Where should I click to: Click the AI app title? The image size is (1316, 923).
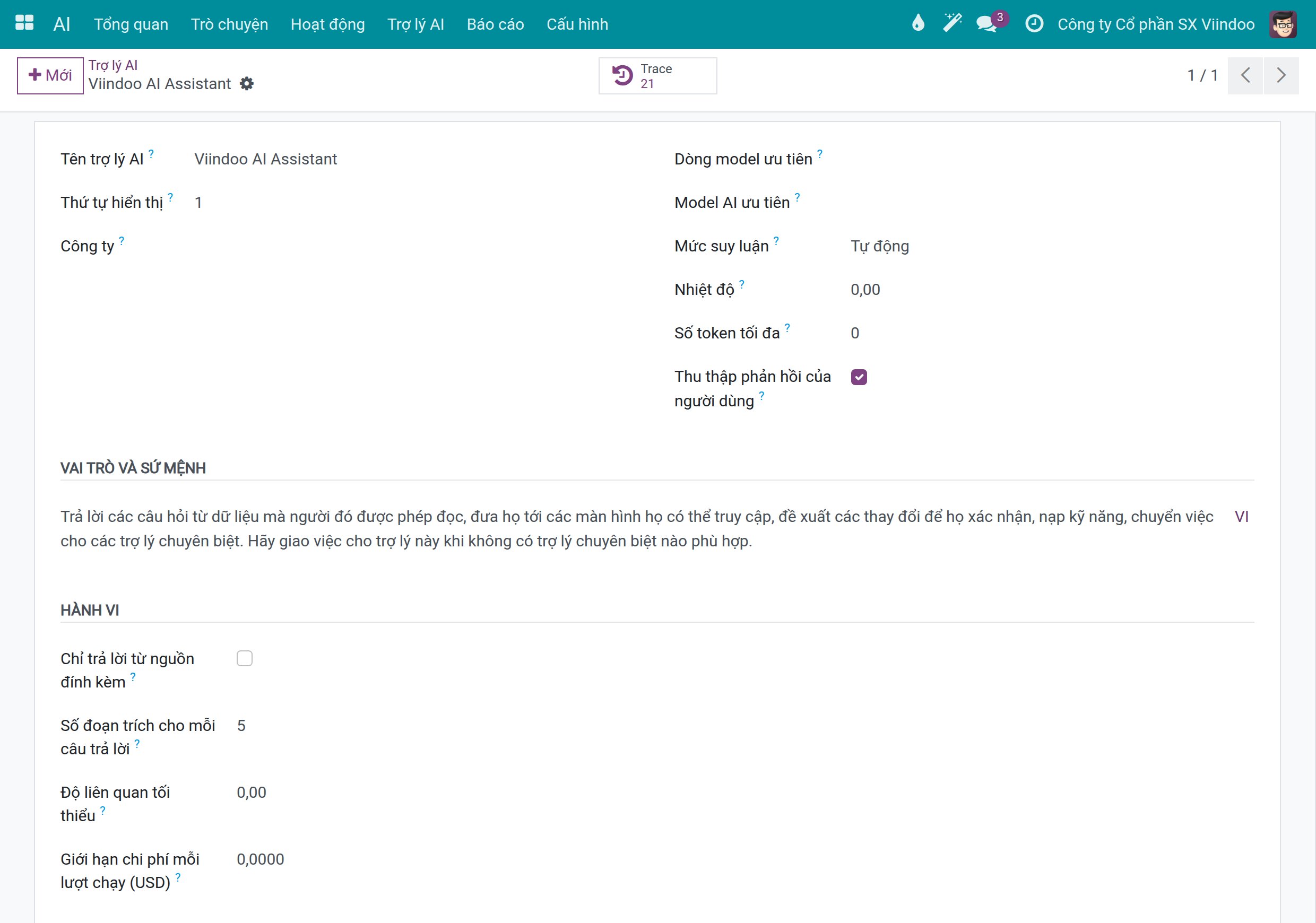(62, 24)
